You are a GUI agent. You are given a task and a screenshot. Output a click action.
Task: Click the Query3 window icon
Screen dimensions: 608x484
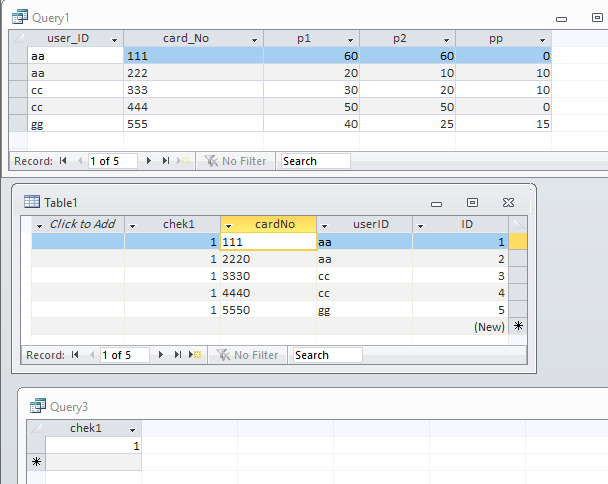click(x=38, y=406)
